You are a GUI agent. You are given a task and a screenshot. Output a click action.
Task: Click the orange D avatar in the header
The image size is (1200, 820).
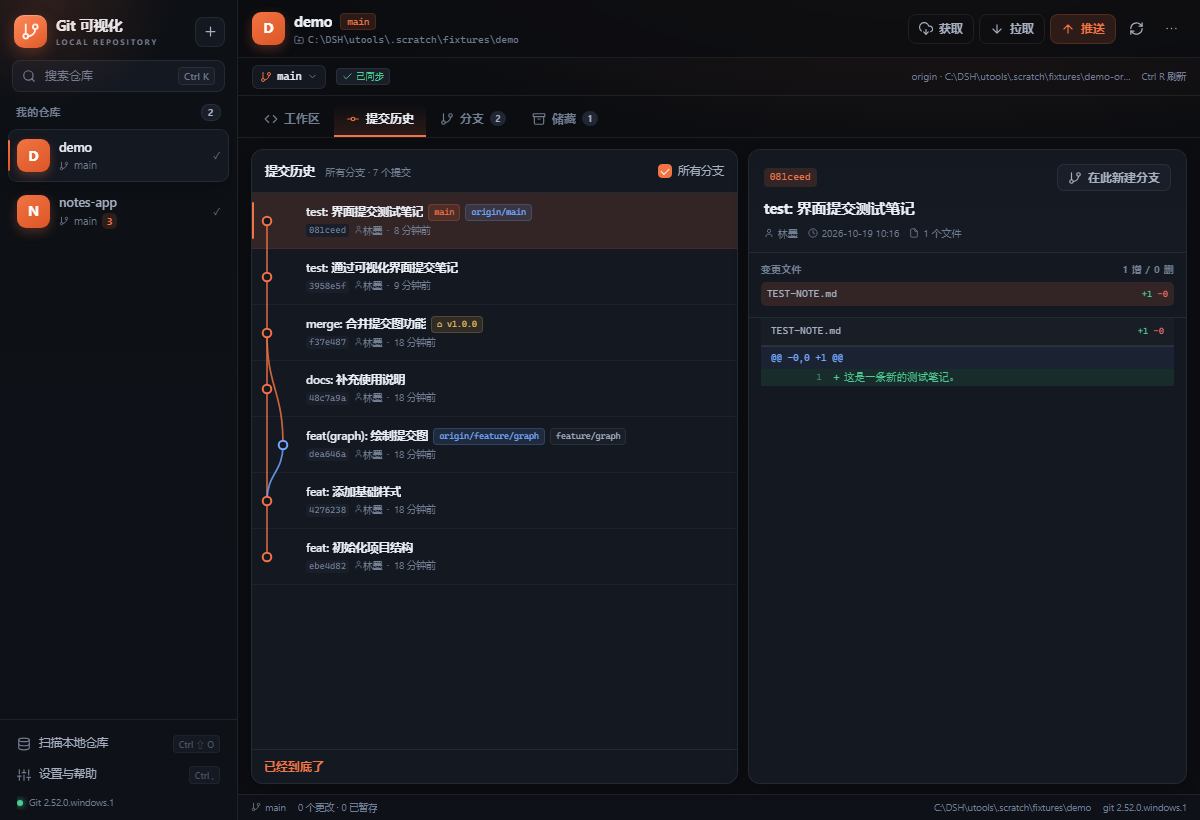(x=268, y=29)
